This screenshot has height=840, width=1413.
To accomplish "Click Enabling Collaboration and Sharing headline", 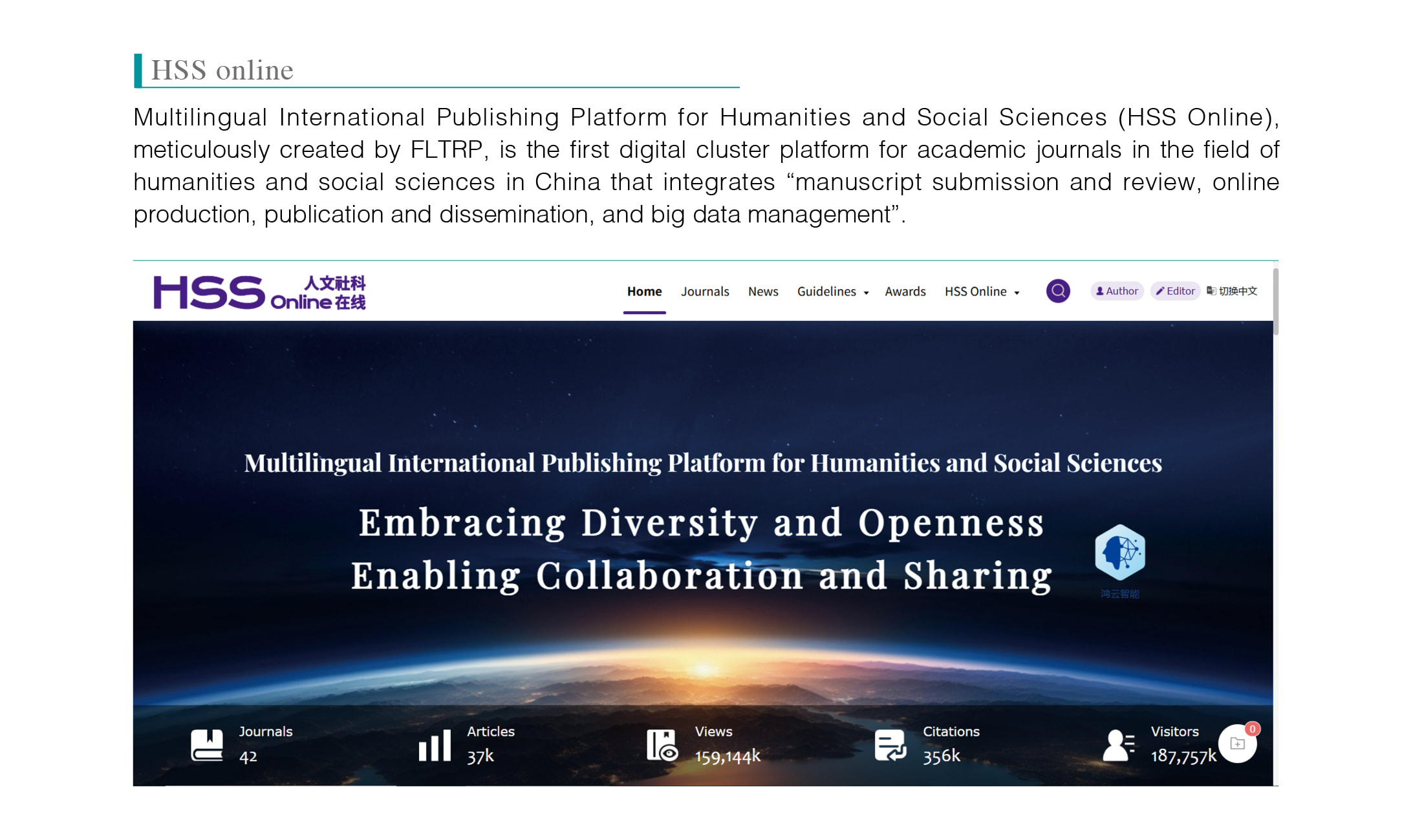I will 702,576.
